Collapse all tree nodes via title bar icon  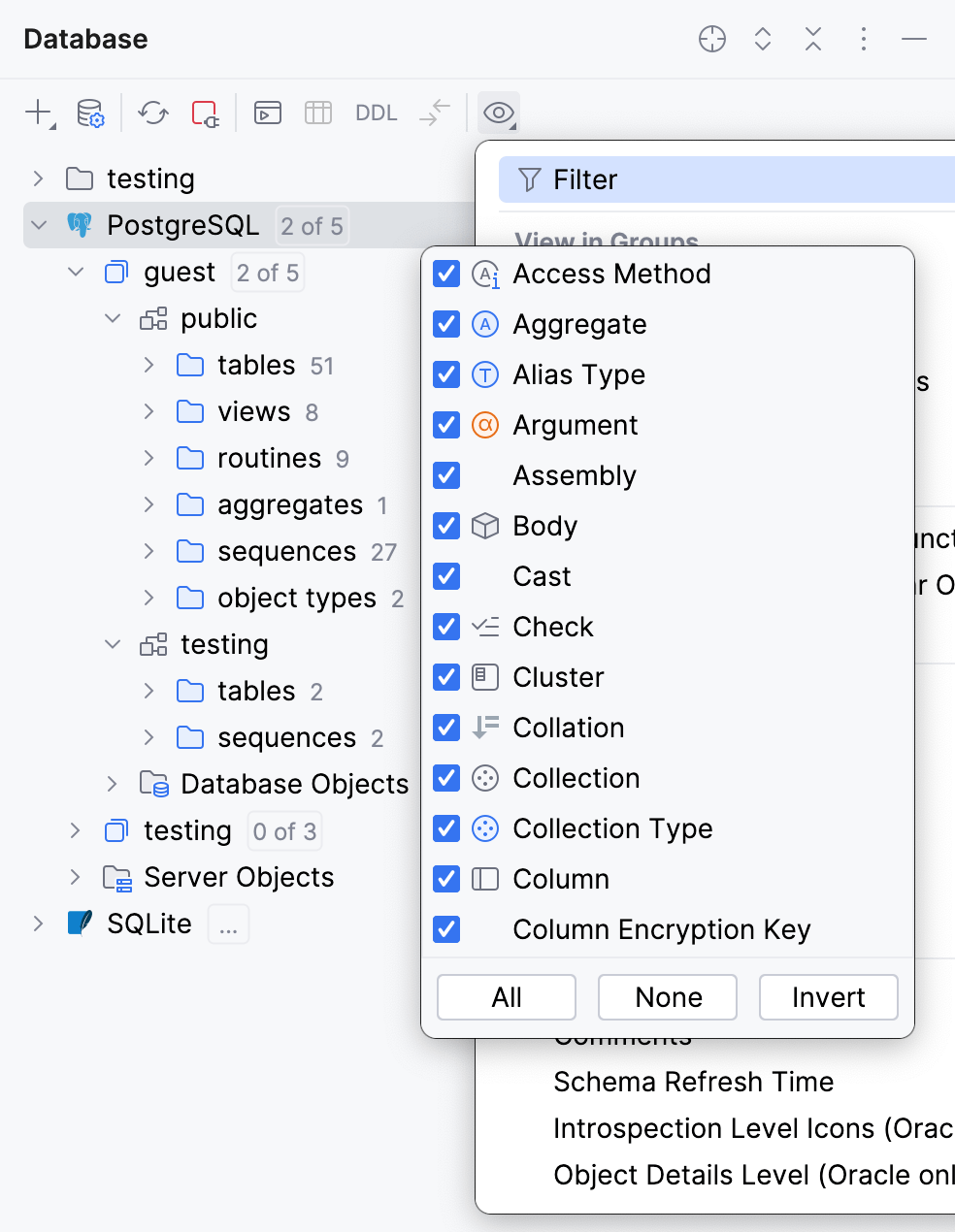click(812, 39)
